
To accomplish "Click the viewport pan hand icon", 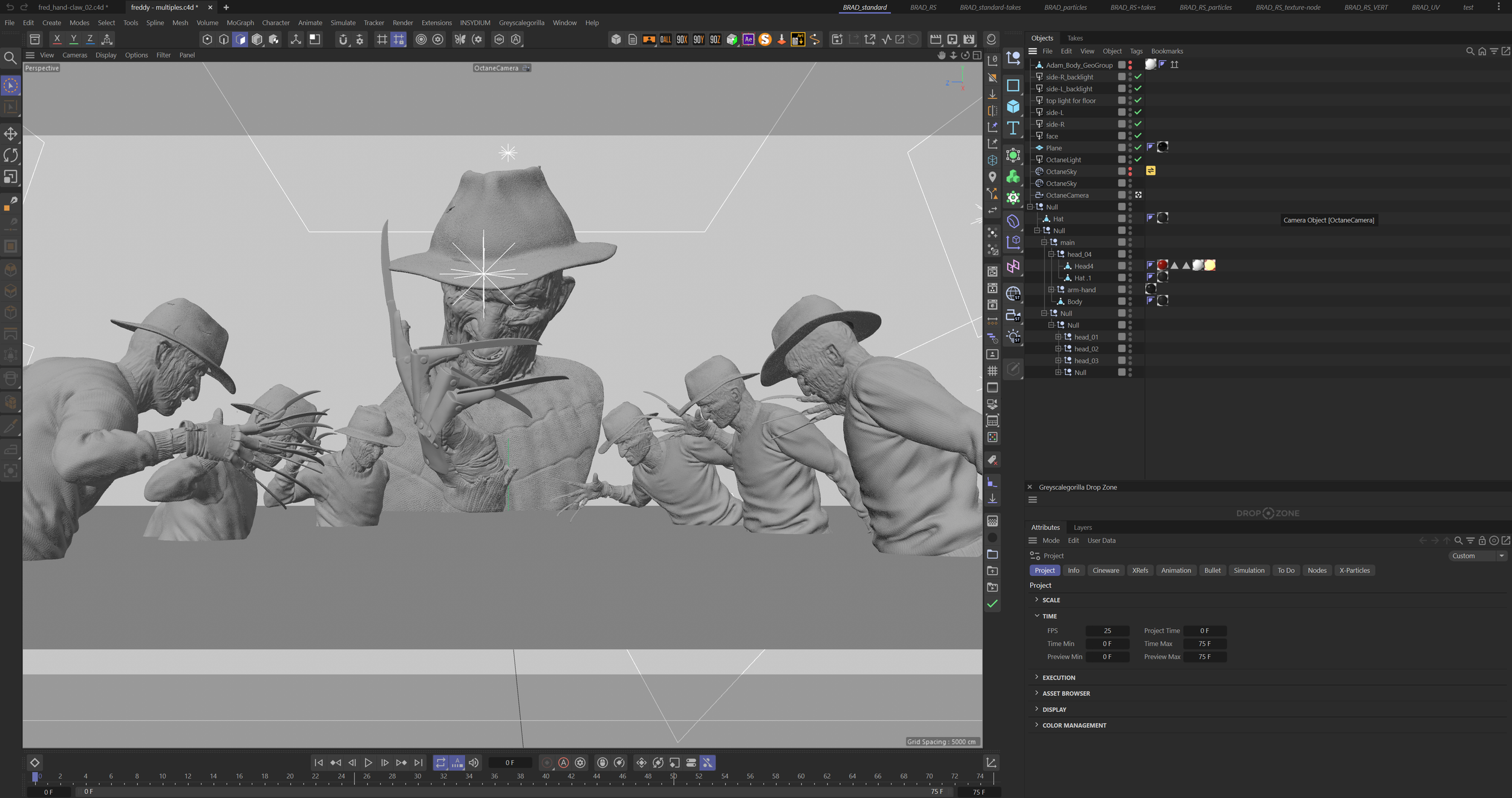I will coord(942,55).
